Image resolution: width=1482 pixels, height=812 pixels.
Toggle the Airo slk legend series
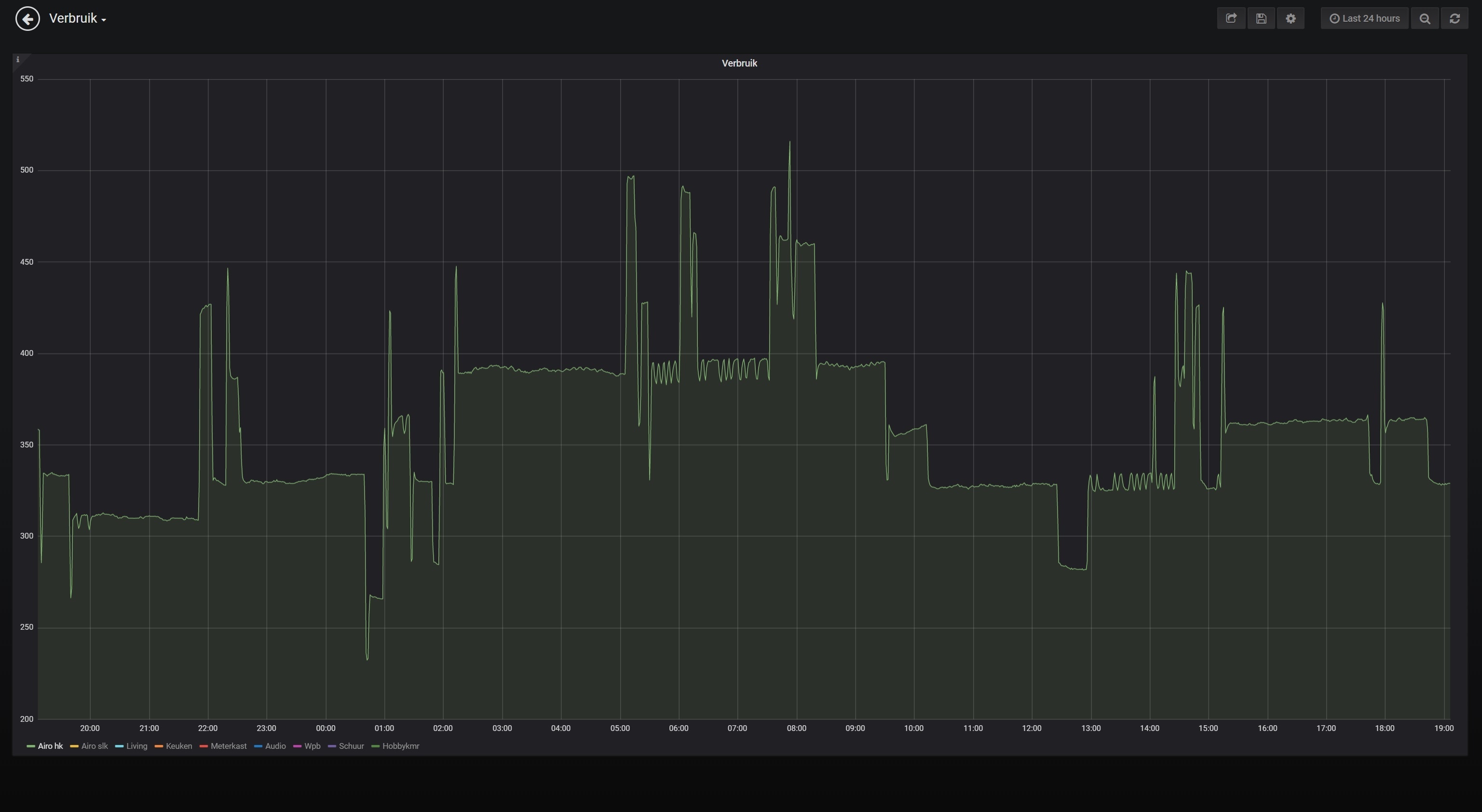click(x=95, y=746)
